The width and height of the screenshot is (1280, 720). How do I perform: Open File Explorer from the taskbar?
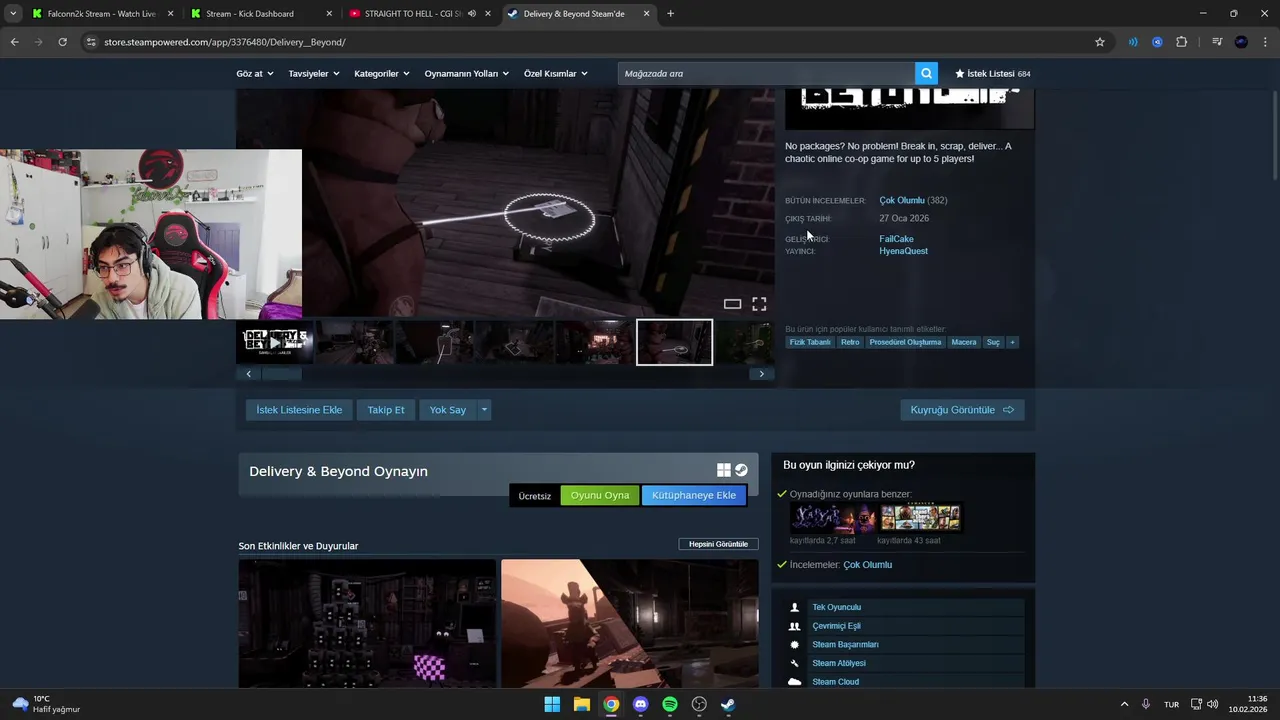coord(581,704)
